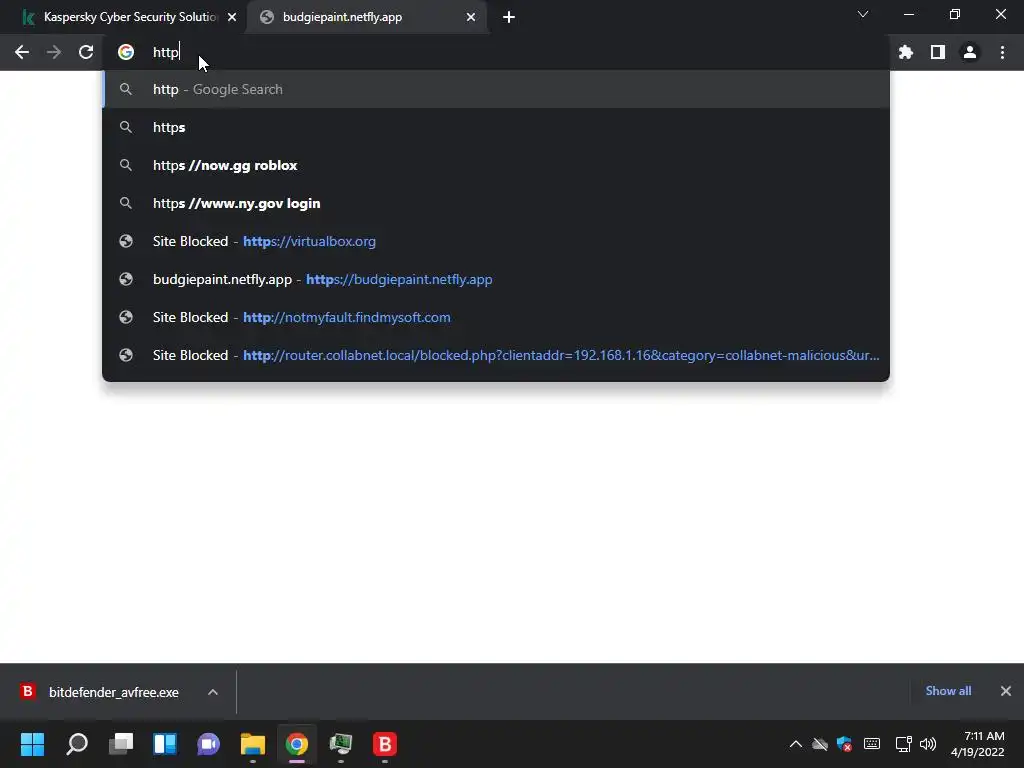Open Bitdefender from the taskbar
This screenshot has width=1024, height=768.
click(385, 744)
